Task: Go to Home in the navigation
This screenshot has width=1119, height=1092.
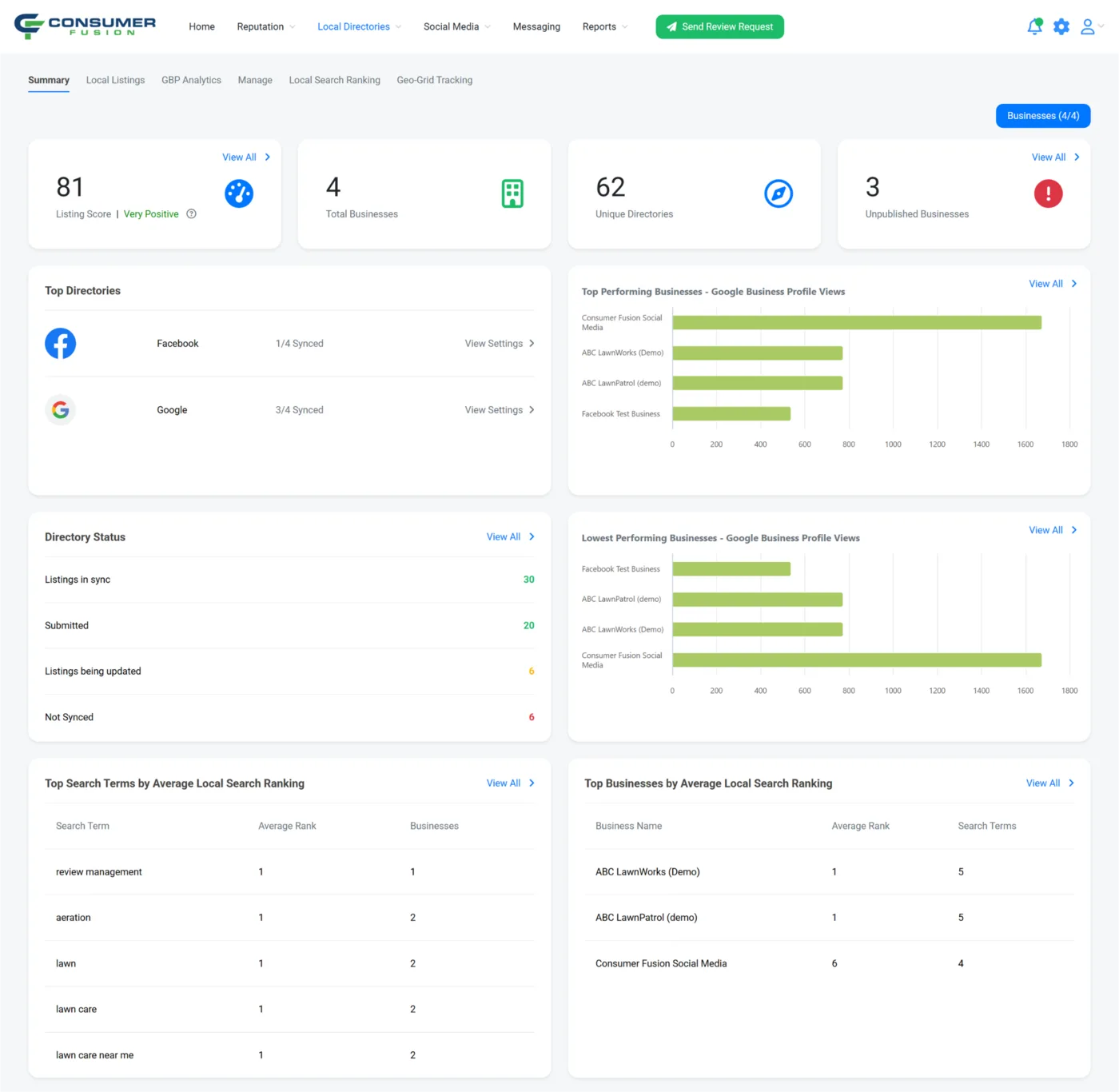Action: click(x=201, y=26)
